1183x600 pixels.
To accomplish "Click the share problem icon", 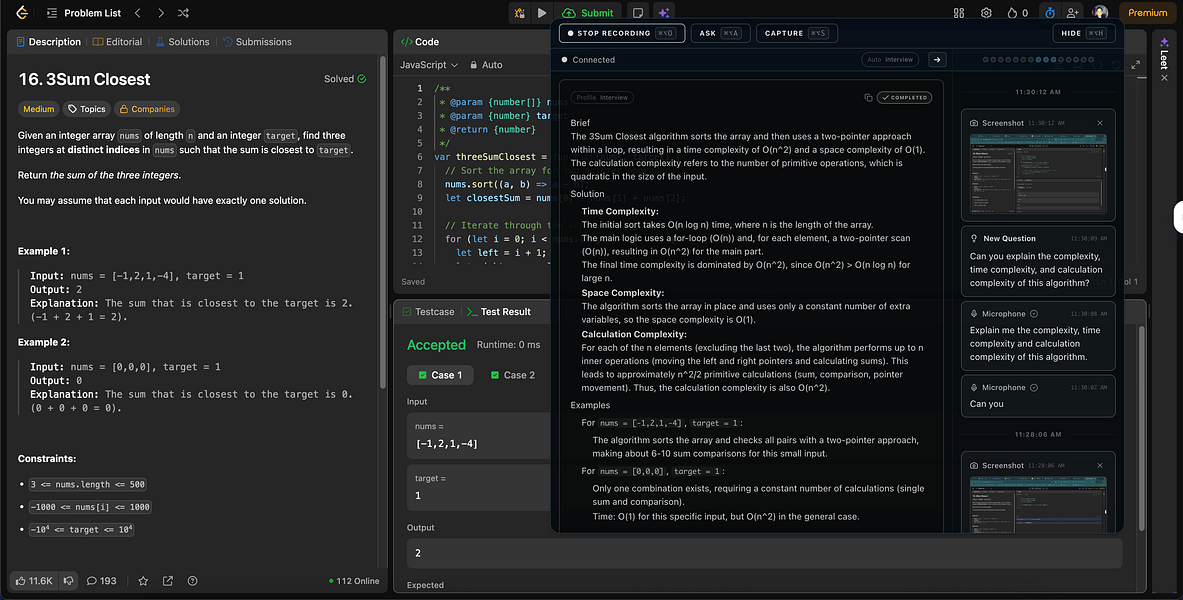I will pyautogui.click(x=167, y=580).
